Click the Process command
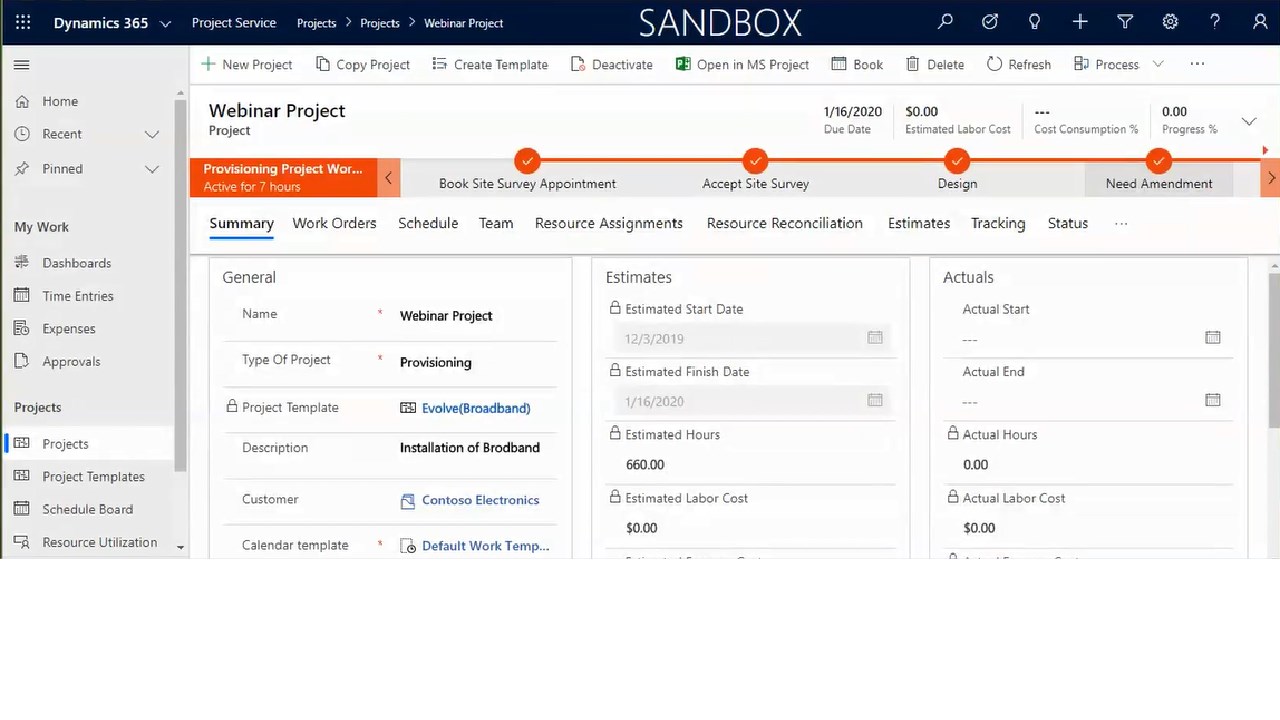The height and width of the screenshot is (720, 1280). pyautogui.click(x=1106, y=64)
